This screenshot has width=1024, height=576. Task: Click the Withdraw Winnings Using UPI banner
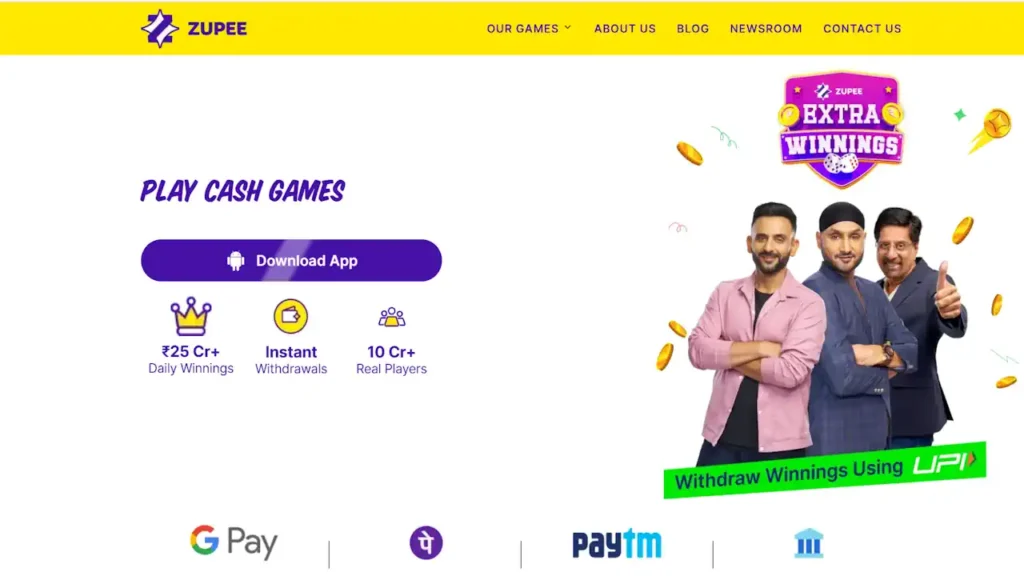[x=824, y=471]
